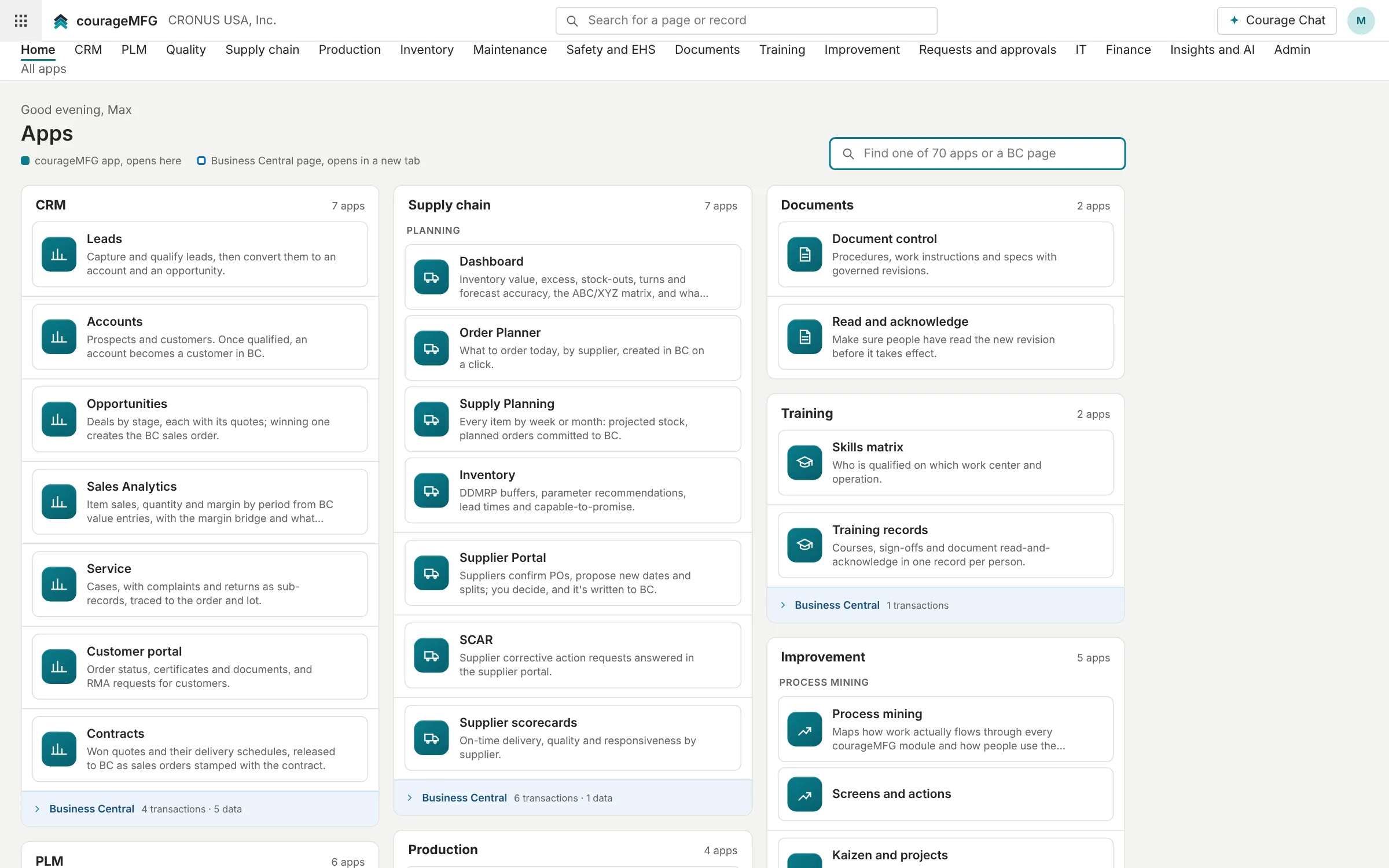The image size is (1389, 868).
Task: Go to Insights and AI tab
Action: coord(1212,50)
